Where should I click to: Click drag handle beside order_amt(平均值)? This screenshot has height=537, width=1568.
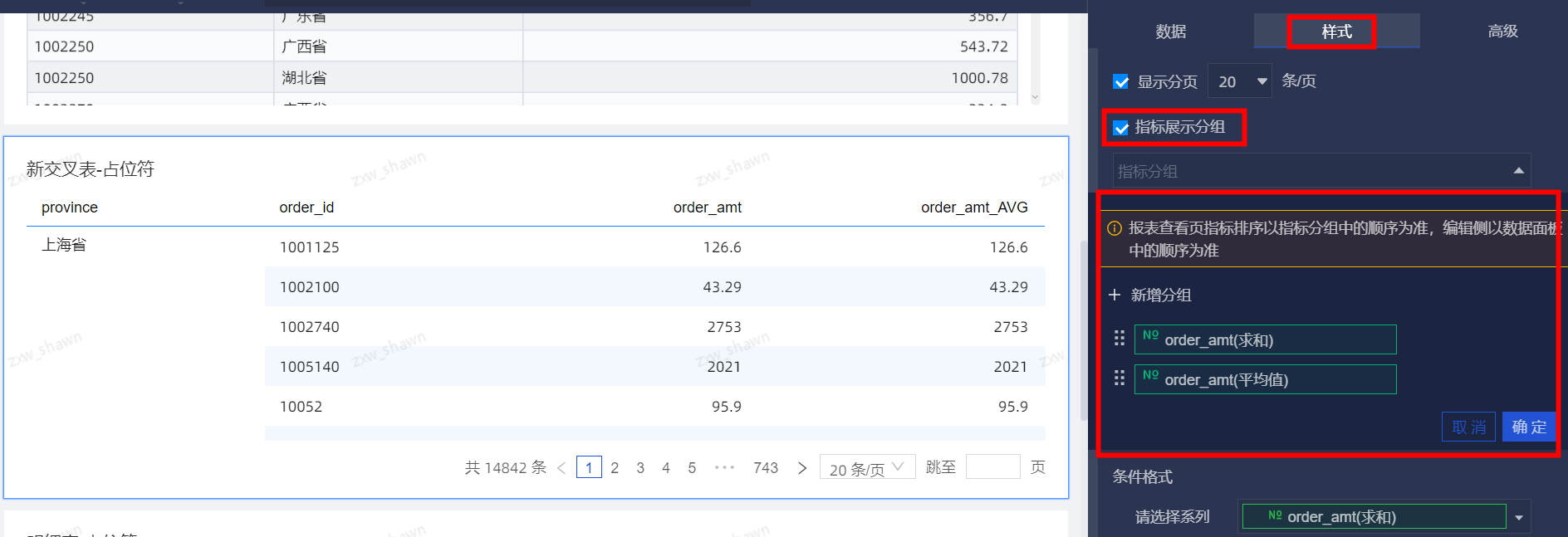tap(1119, 378)
